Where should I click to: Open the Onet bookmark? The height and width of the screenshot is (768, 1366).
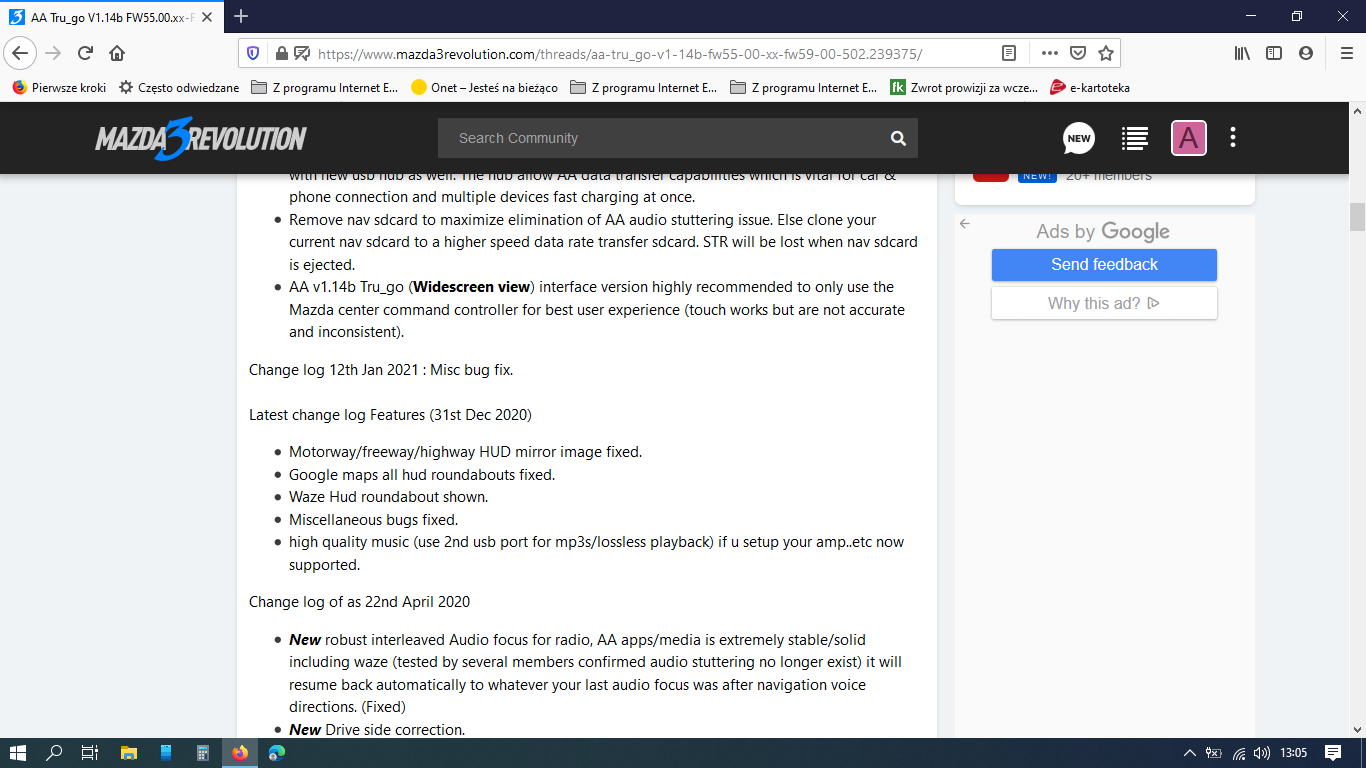(x=484, y=87)
